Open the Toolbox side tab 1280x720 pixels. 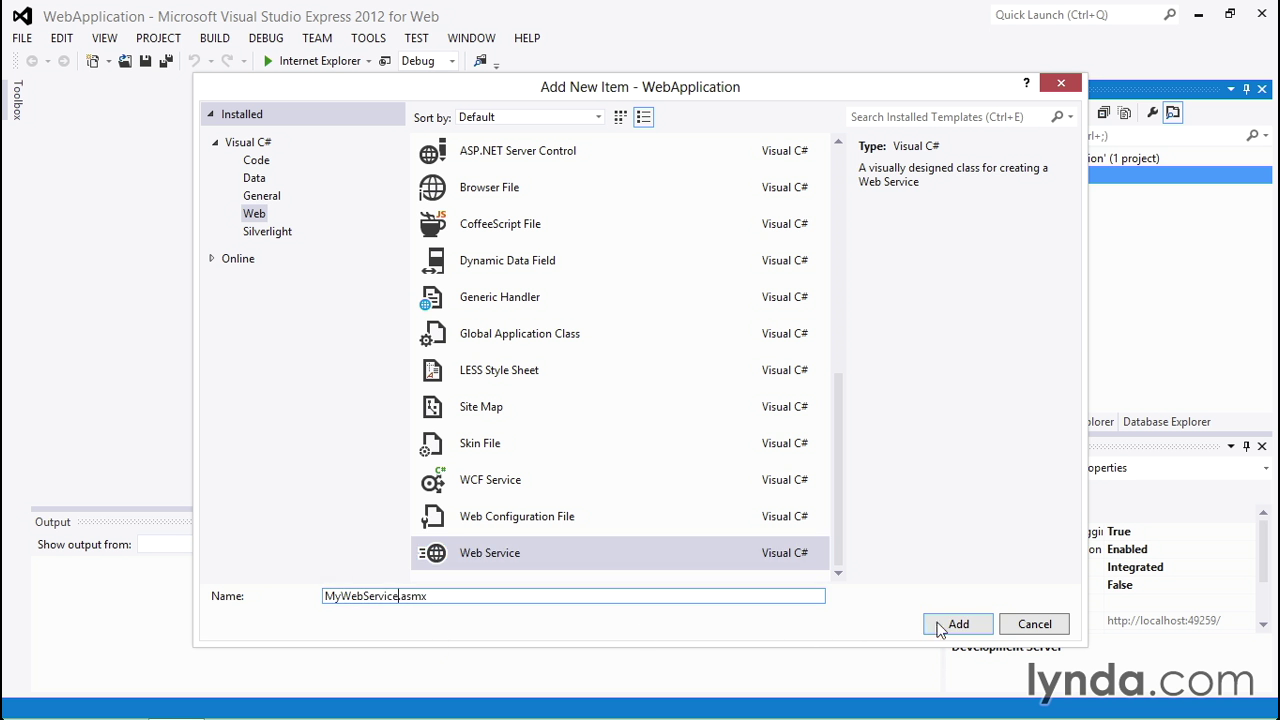point(17,100)
